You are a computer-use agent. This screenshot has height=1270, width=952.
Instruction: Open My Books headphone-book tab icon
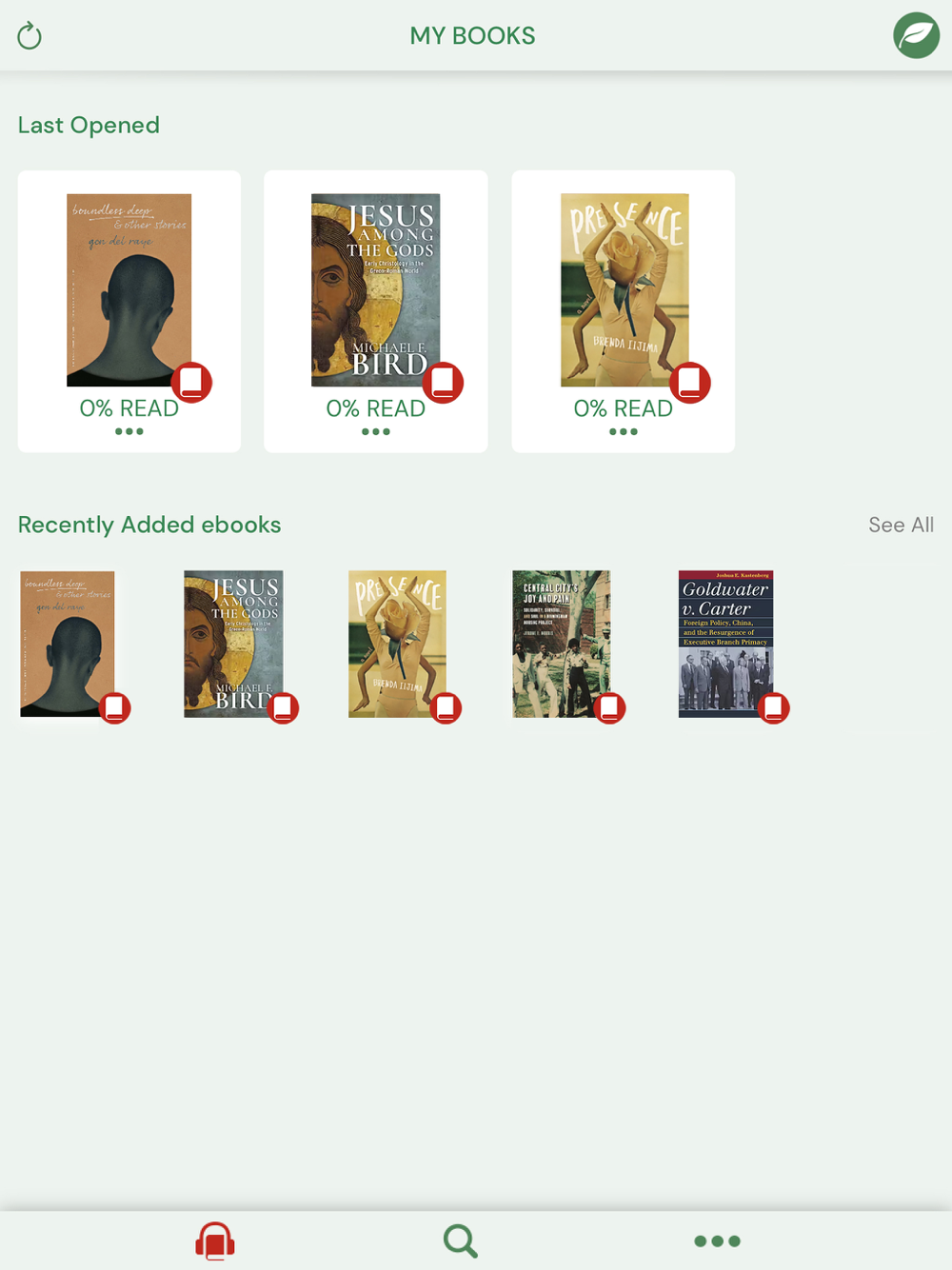[x=215, y=1240]
